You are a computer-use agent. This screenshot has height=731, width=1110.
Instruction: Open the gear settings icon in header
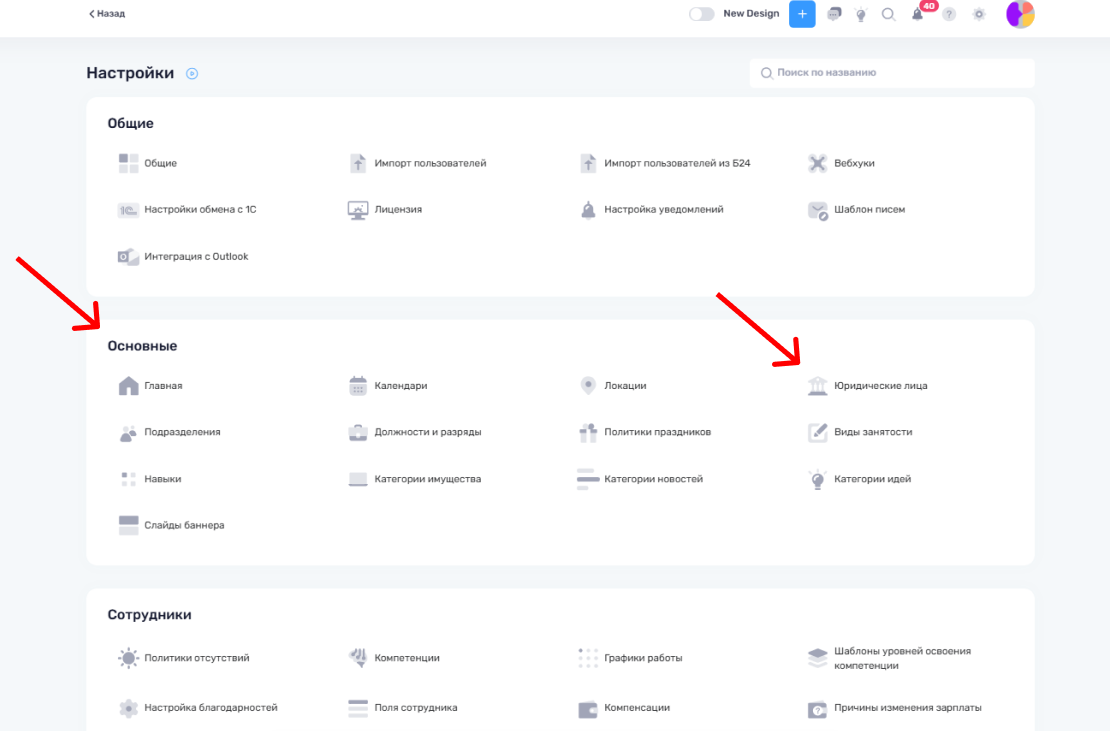point(979,14)
